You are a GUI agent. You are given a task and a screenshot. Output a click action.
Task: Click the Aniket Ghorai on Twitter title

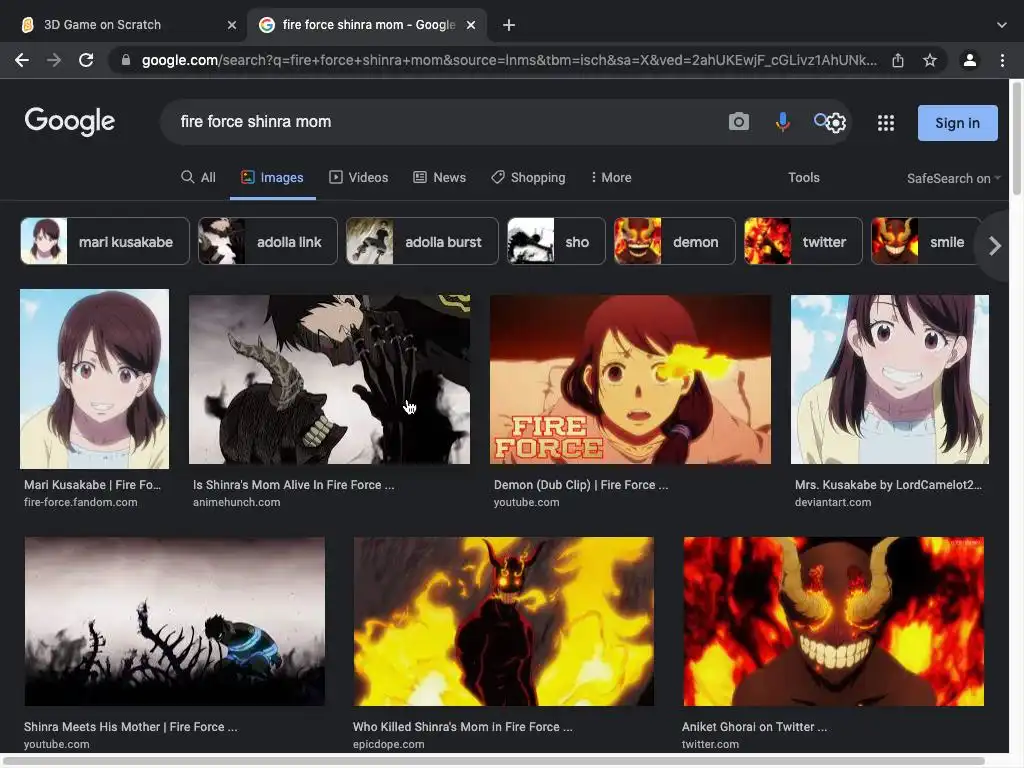754,726
